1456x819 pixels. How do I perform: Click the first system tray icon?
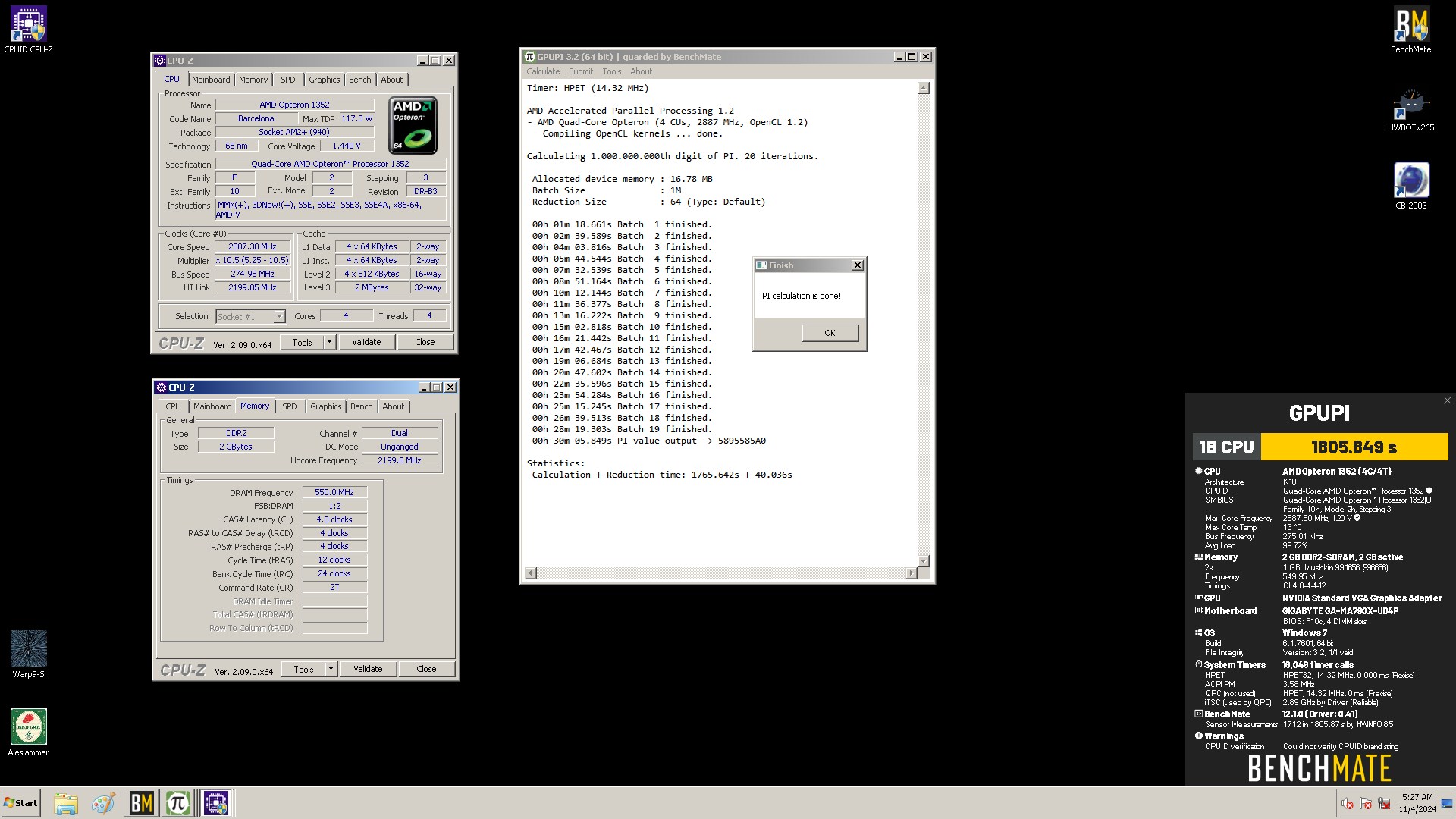tap(1348, 803)
